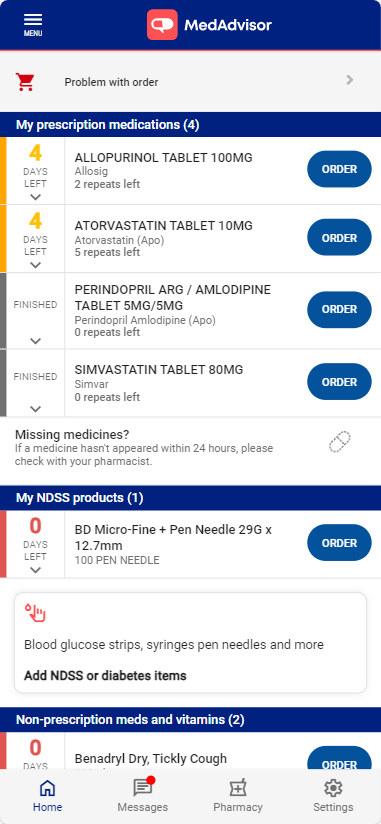Order Simvastatin Tablet 80mg
This screenshot has width=381, height=824.
(x=339, y=382)
